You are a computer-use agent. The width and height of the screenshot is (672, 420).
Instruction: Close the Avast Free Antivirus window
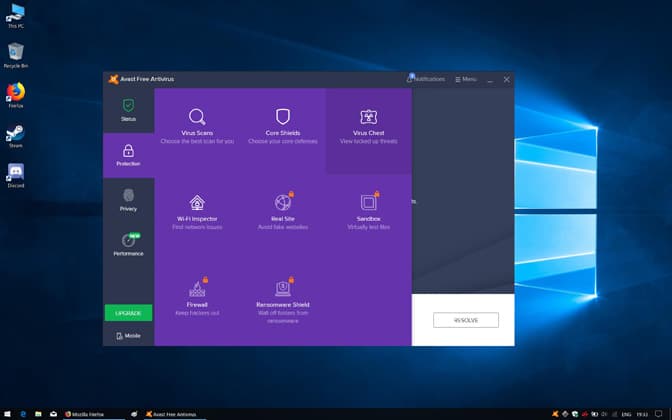click(x=507, y=79)
